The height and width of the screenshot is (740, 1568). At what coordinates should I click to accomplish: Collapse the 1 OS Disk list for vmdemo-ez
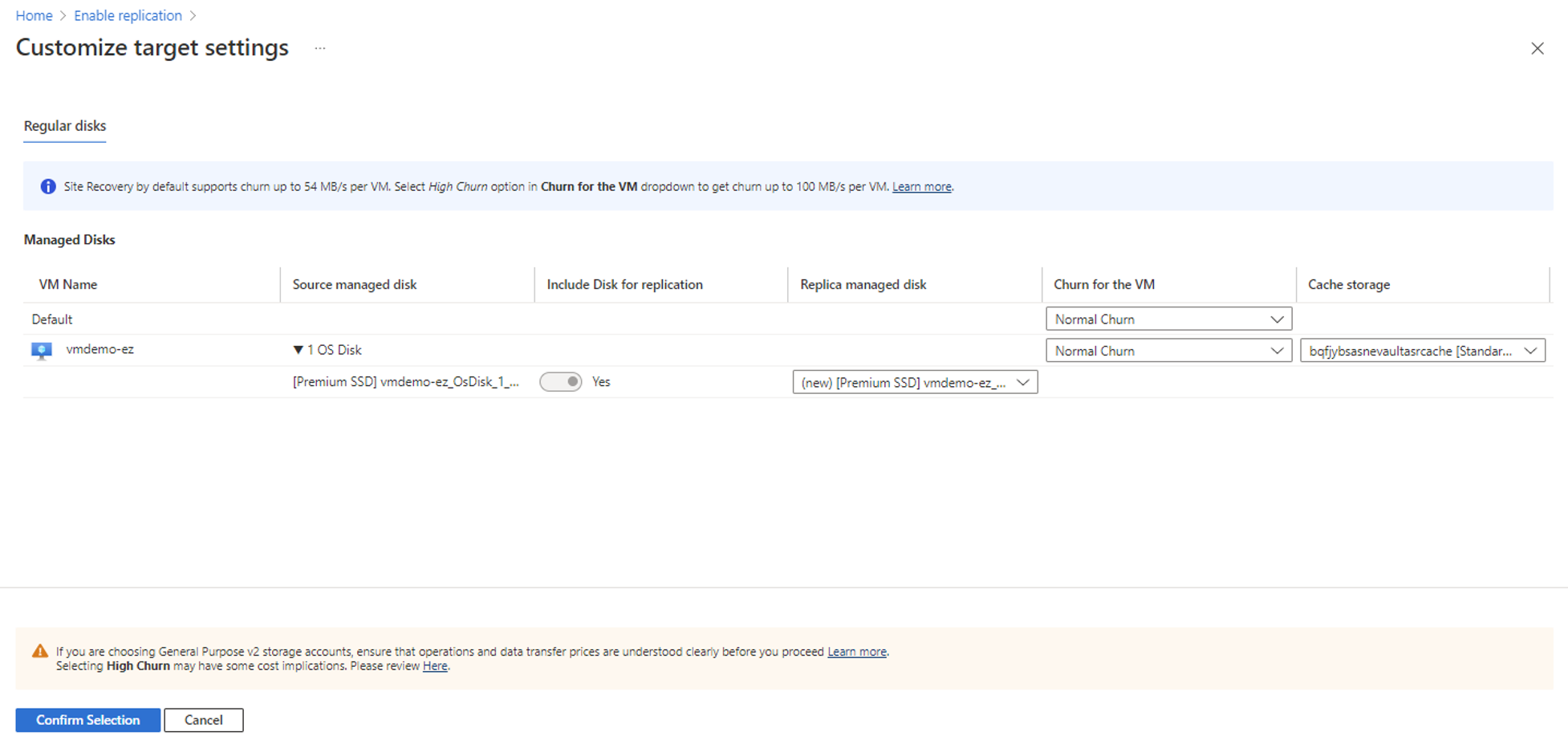point(298,349)
